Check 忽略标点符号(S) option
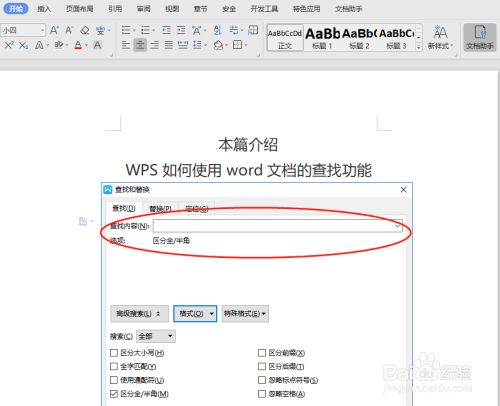The height and width of the screenshot is (406, 500). pyautogui.click(x=262, y=380)
